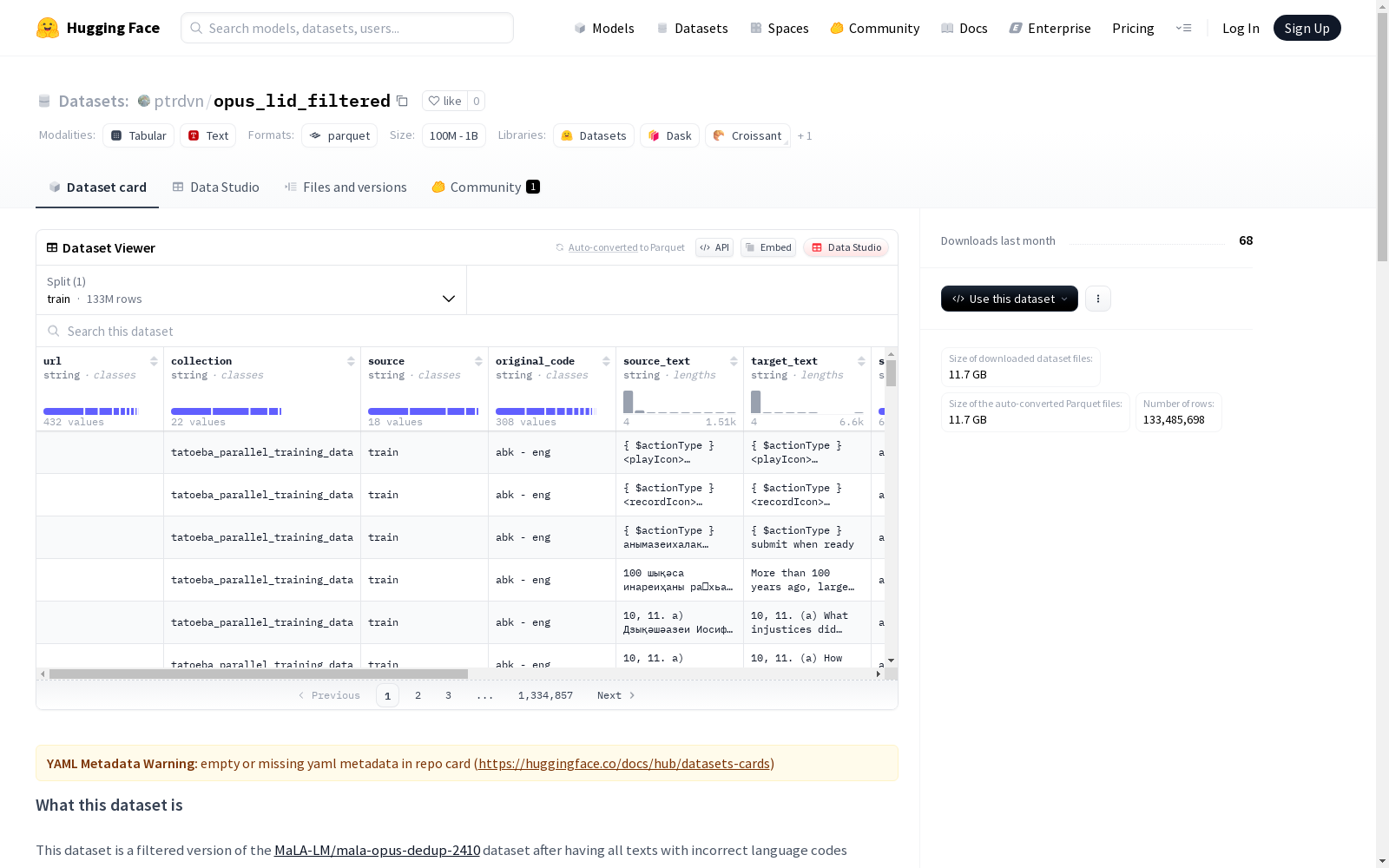Sort the source column using its sort icon
This screenshot has height=868, width=1389.
478,361
